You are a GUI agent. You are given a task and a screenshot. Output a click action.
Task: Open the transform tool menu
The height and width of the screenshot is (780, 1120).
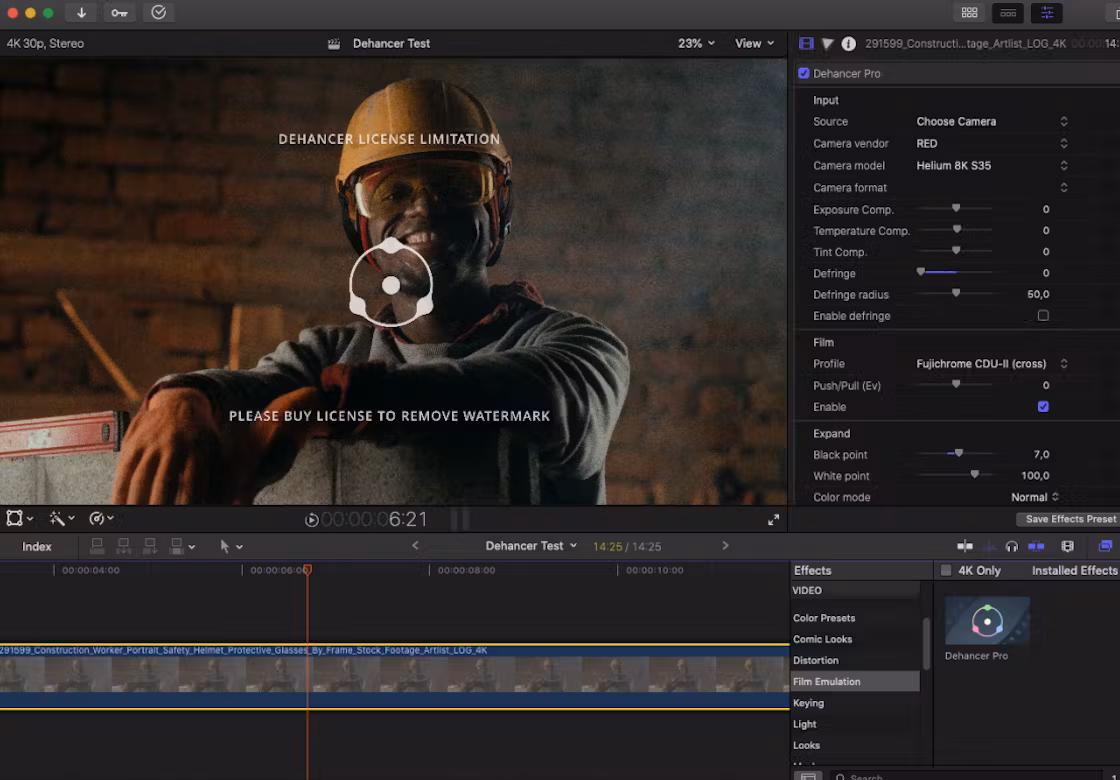click(x=19, y=519)
